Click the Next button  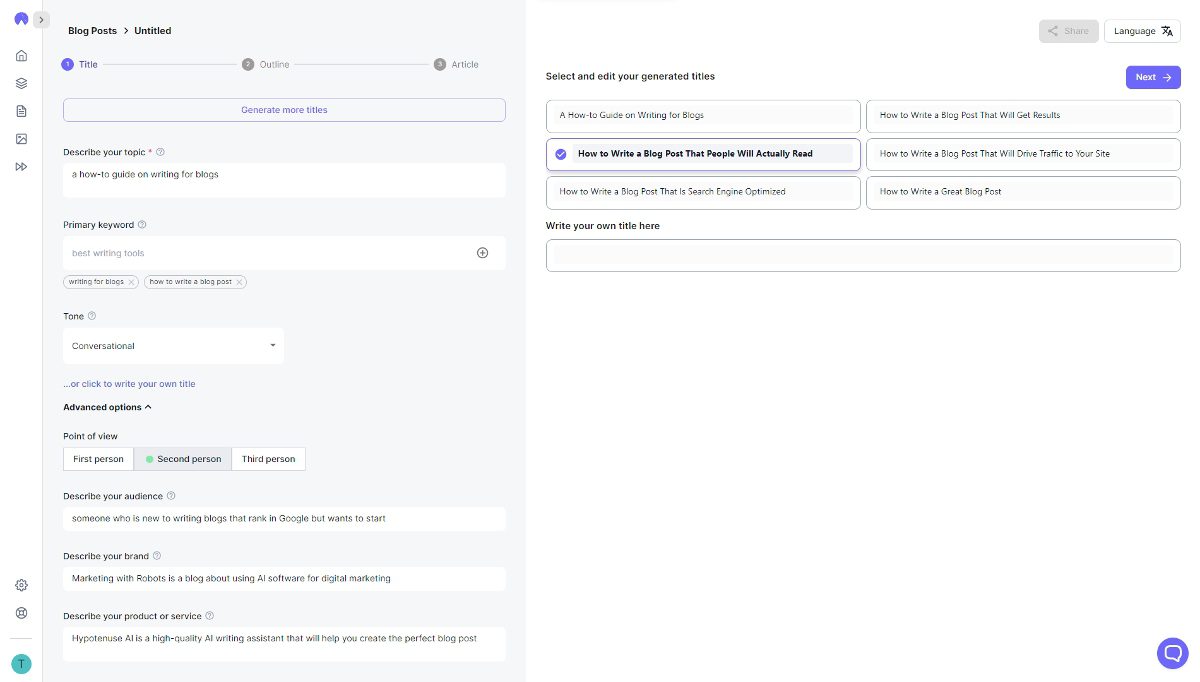[1153, 77]
